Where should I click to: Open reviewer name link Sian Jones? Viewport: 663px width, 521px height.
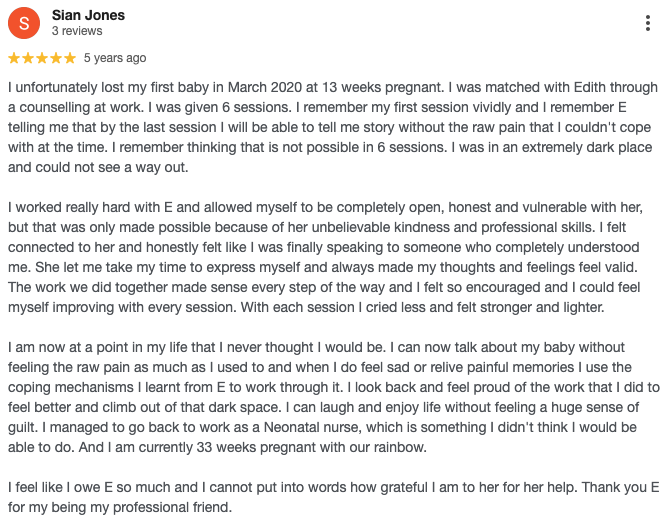click(x=88, y=15)
